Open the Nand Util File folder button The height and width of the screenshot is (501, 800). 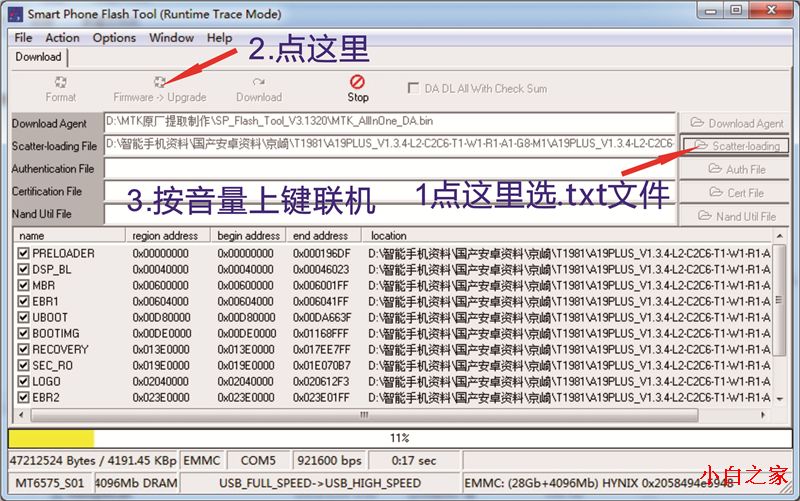pyautogui.click(x=735, y=216)
